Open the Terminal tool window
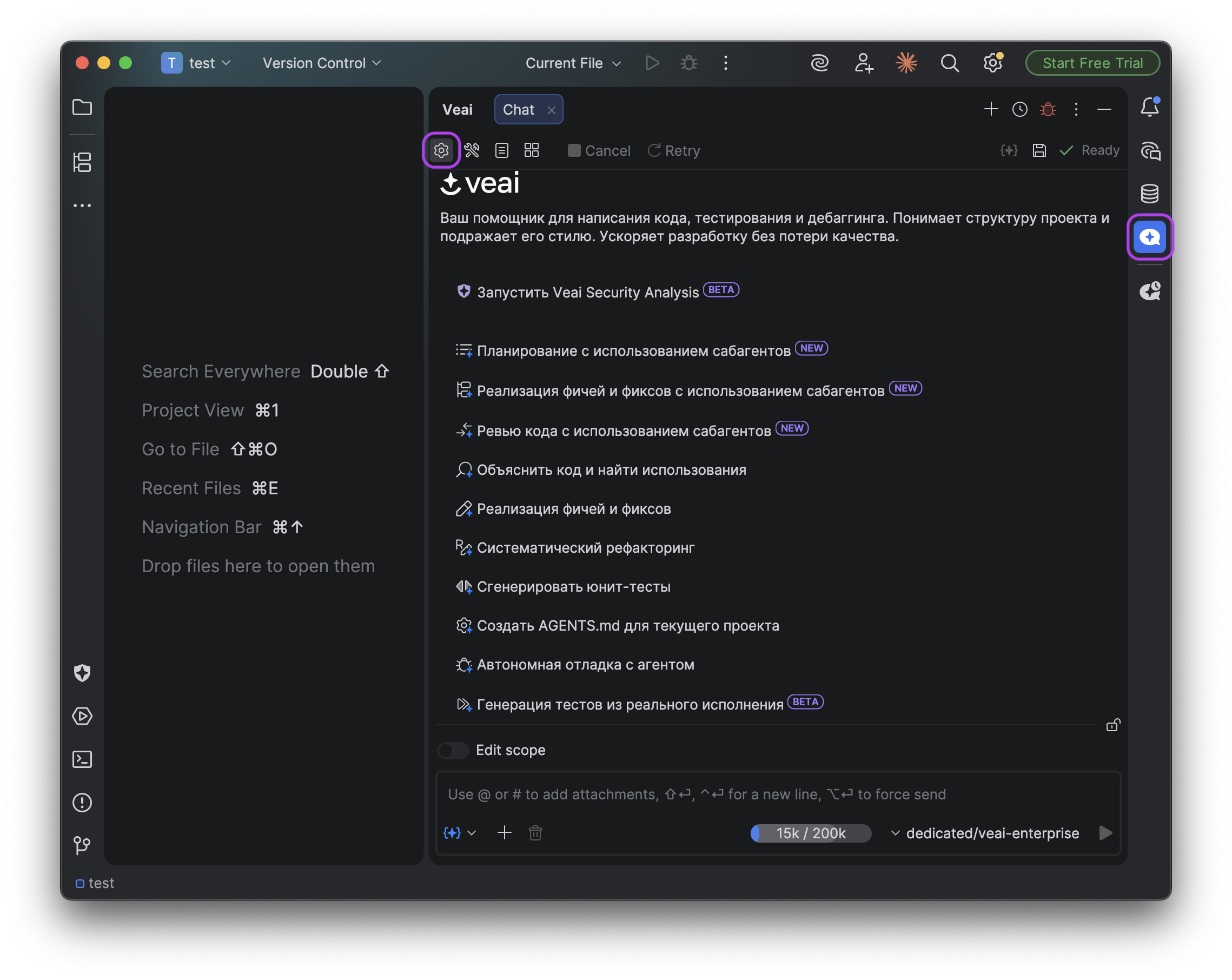Image resolution: width=1232 pixels, height=980 pixels. (82, 759)
